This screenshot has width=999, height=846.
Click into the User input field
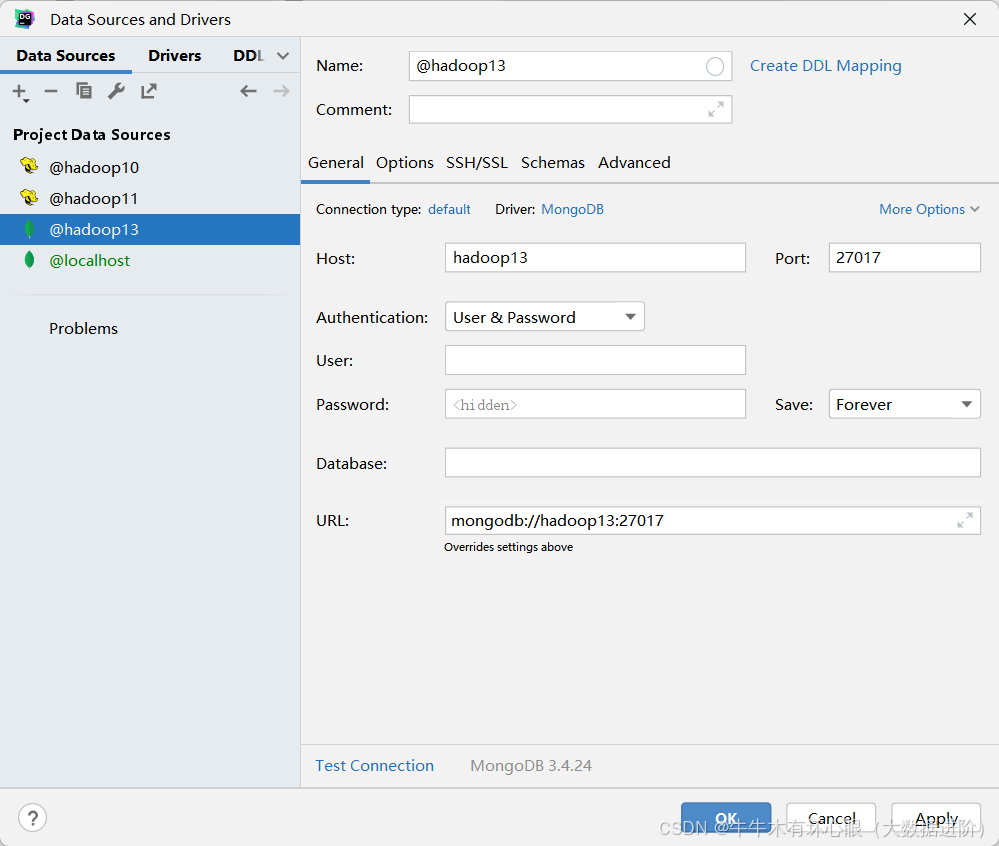595,360
